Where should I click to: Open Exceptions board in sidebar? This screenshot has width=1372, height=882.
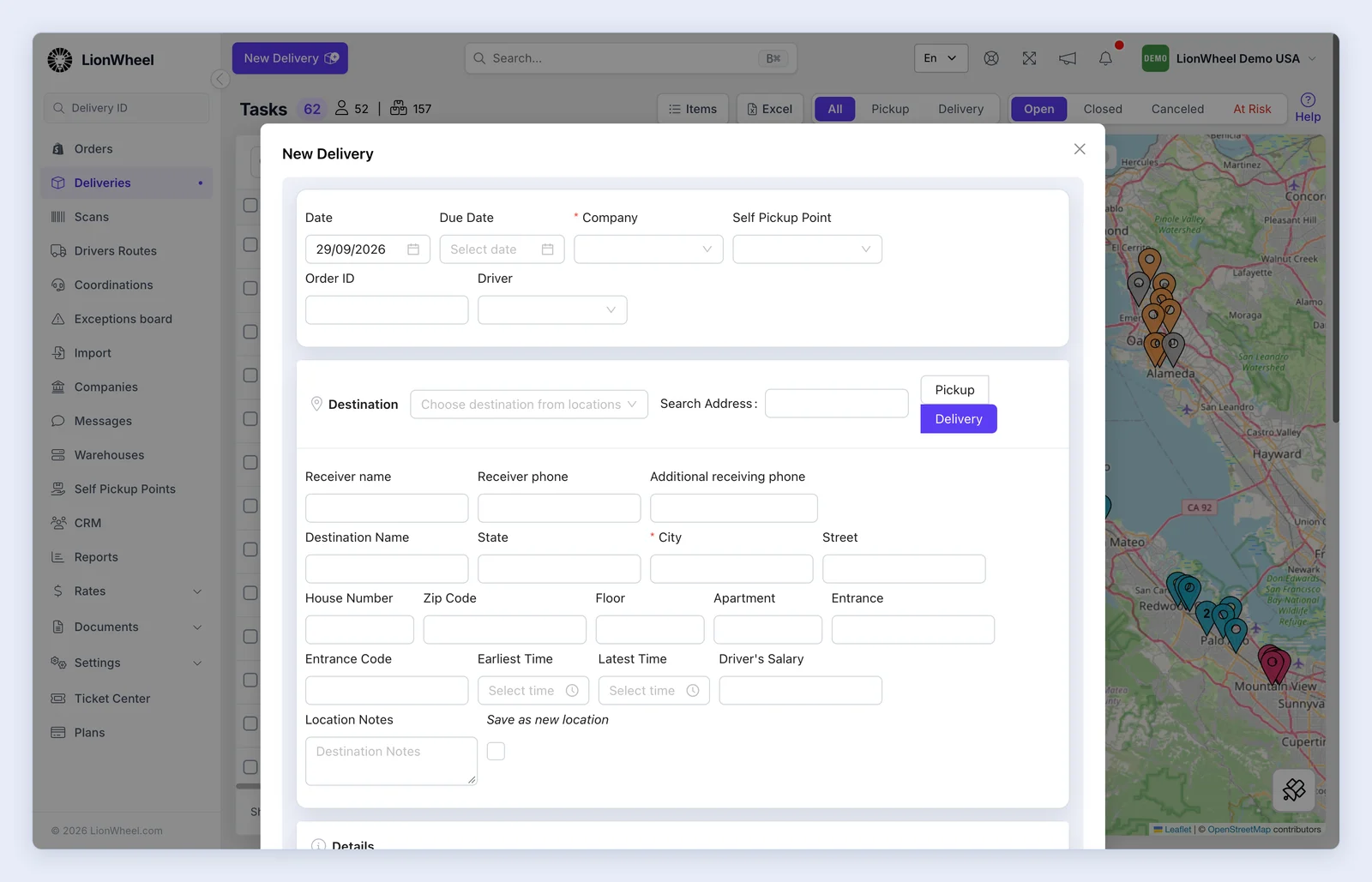pyautogui.click(x=126, y=319)
